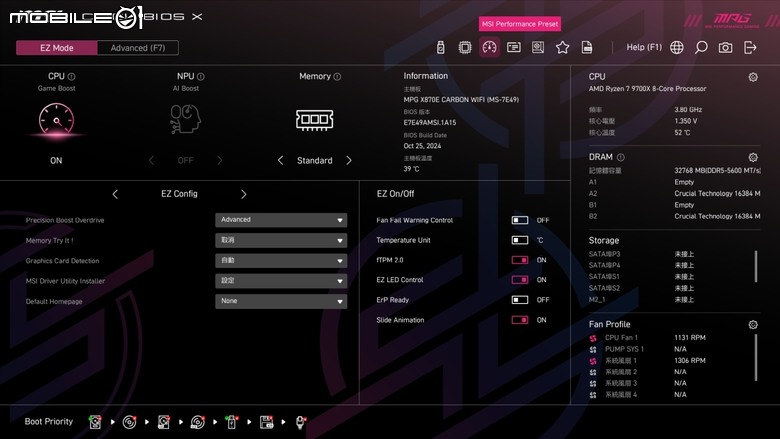This screenshot has height=439, width=780.
Task: Select first optical disc icon in Boot Priority
Action: coord(129,422)
